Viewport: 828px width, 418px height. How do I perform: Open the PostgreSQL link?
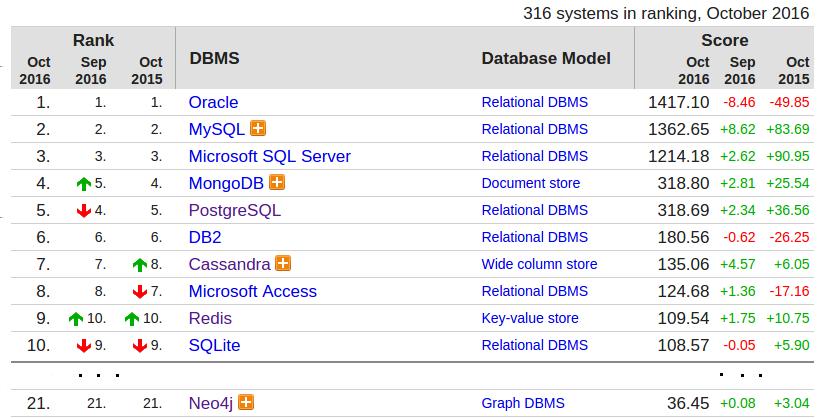[x=234, y=210]
